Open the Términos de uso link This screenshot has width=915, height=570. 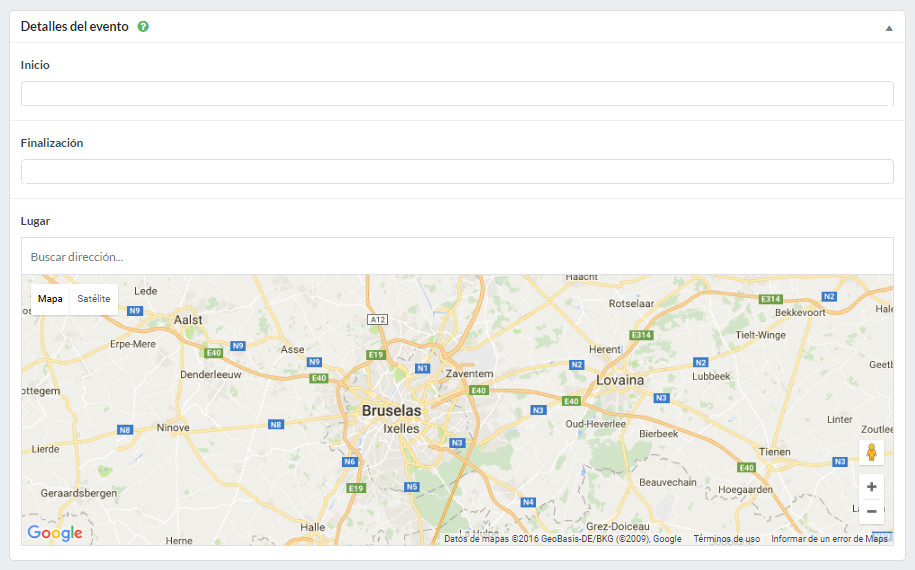726,539
